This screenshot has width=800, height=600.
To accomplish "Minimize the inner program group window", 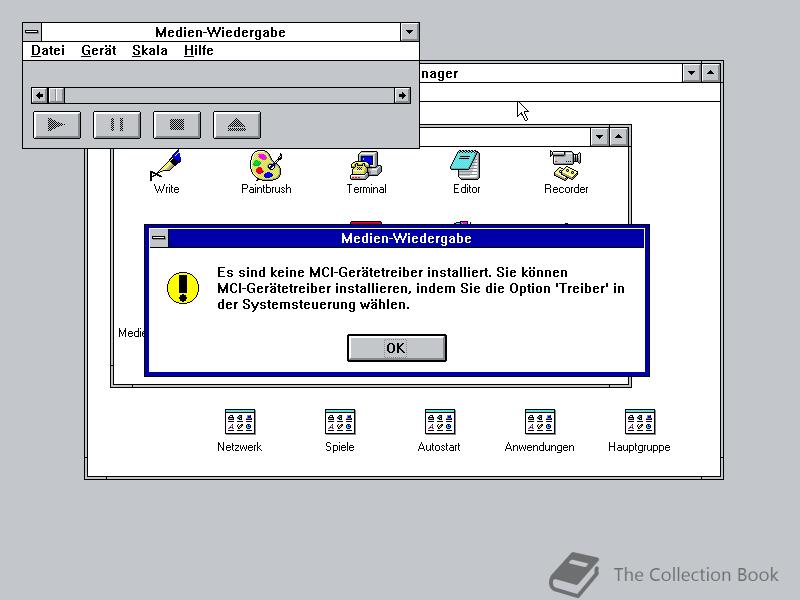I will (x=599, y=136).
